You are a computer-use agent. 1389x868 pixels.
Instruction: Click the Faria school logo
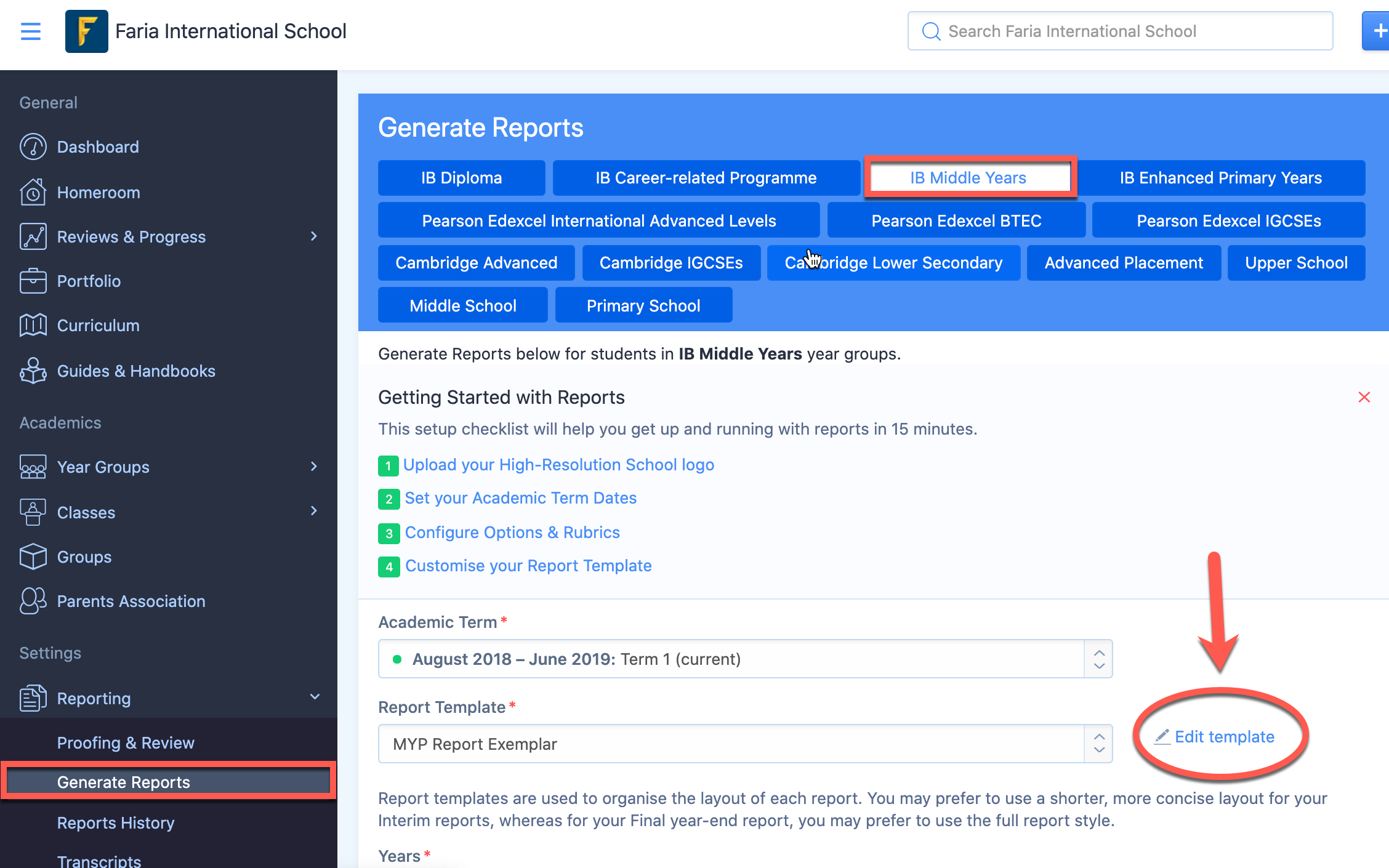(x=87, y=31)
